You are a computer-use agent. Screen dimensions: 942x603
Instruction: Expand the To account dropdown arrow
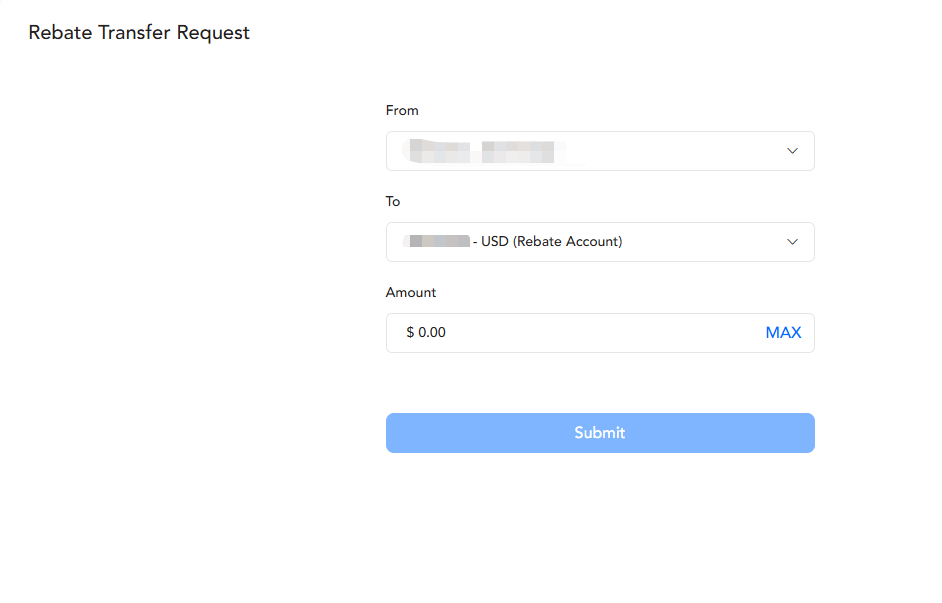(x=792, y=242)
